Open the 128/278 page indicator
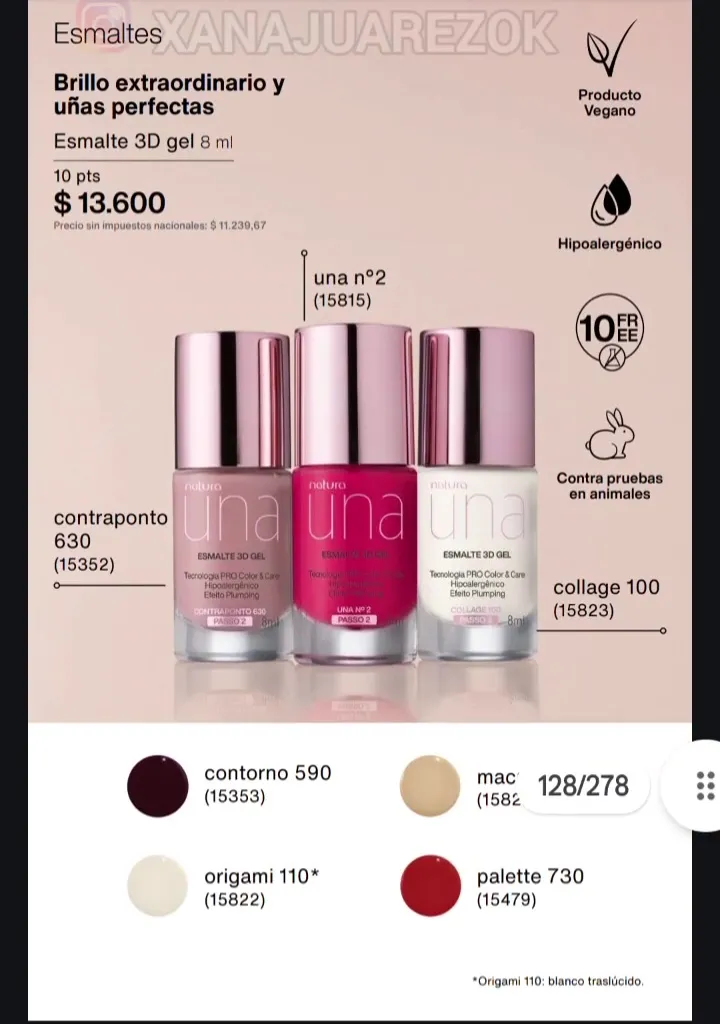Viewport: 720px width, 1024px height. 583,786
